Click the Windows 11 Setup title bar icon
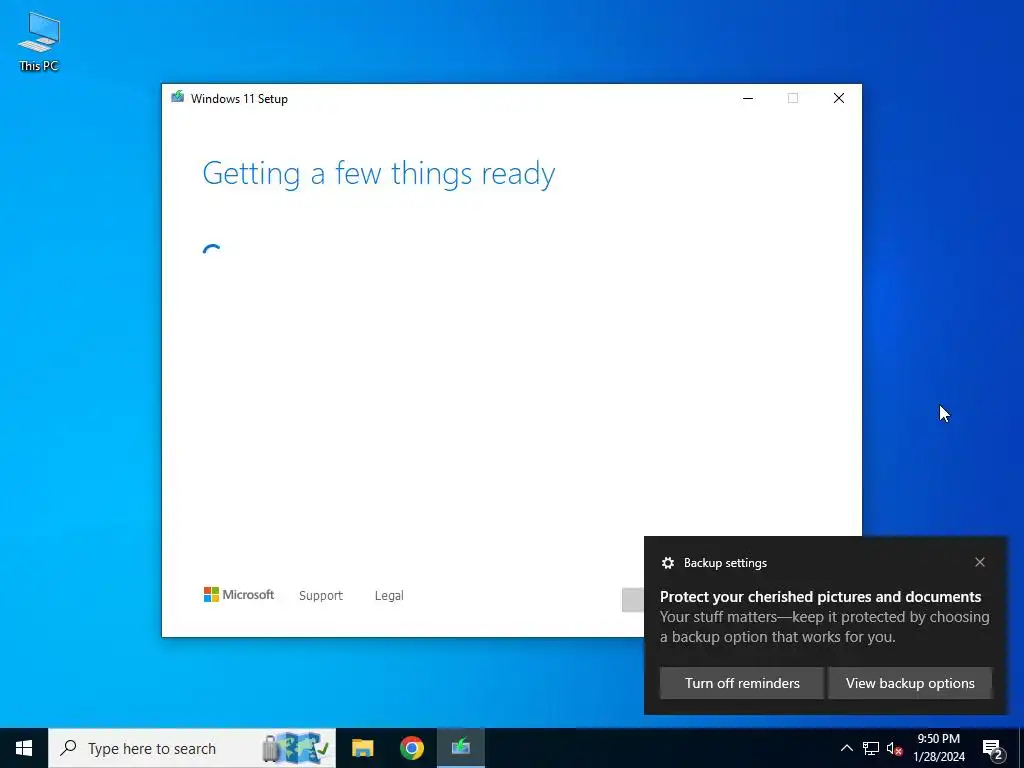 click(x=178, y=97)
